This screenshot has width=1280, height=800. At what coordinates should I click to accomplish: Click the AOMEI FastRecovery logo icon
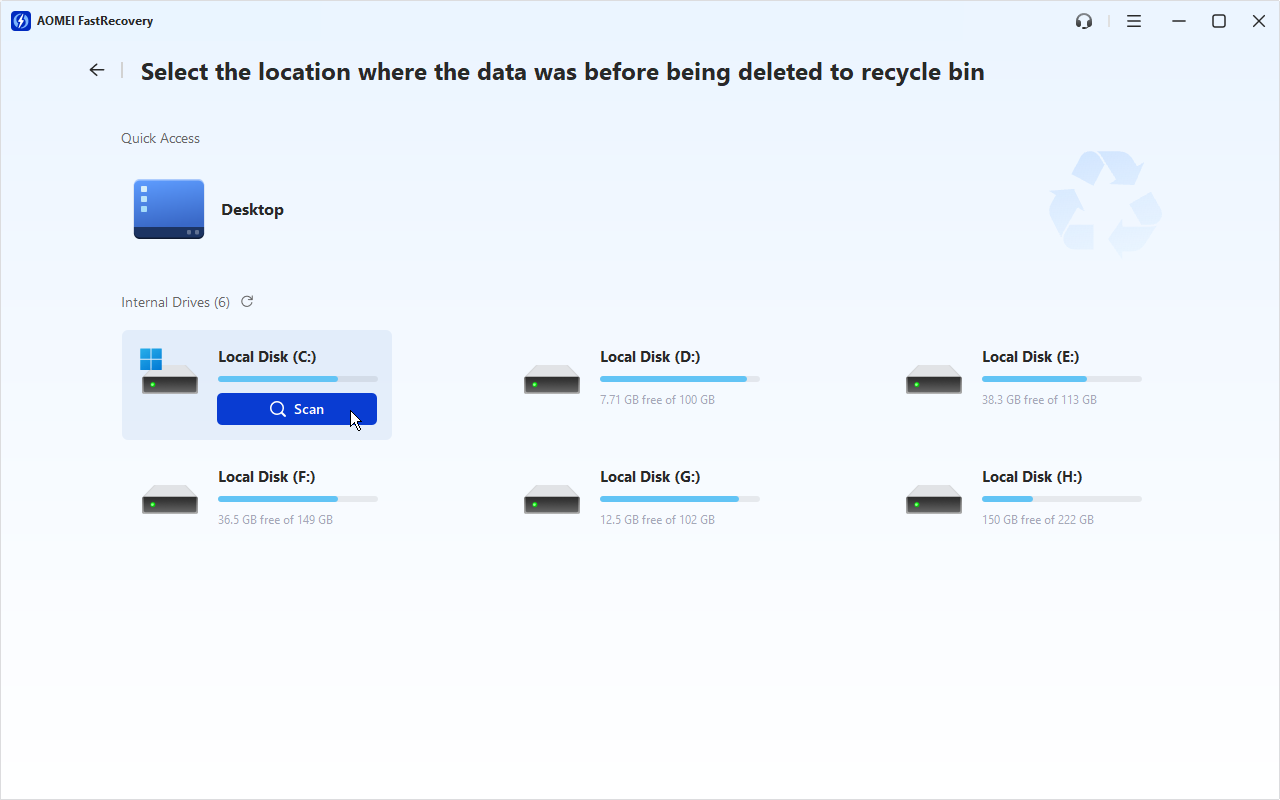[20, 21]
